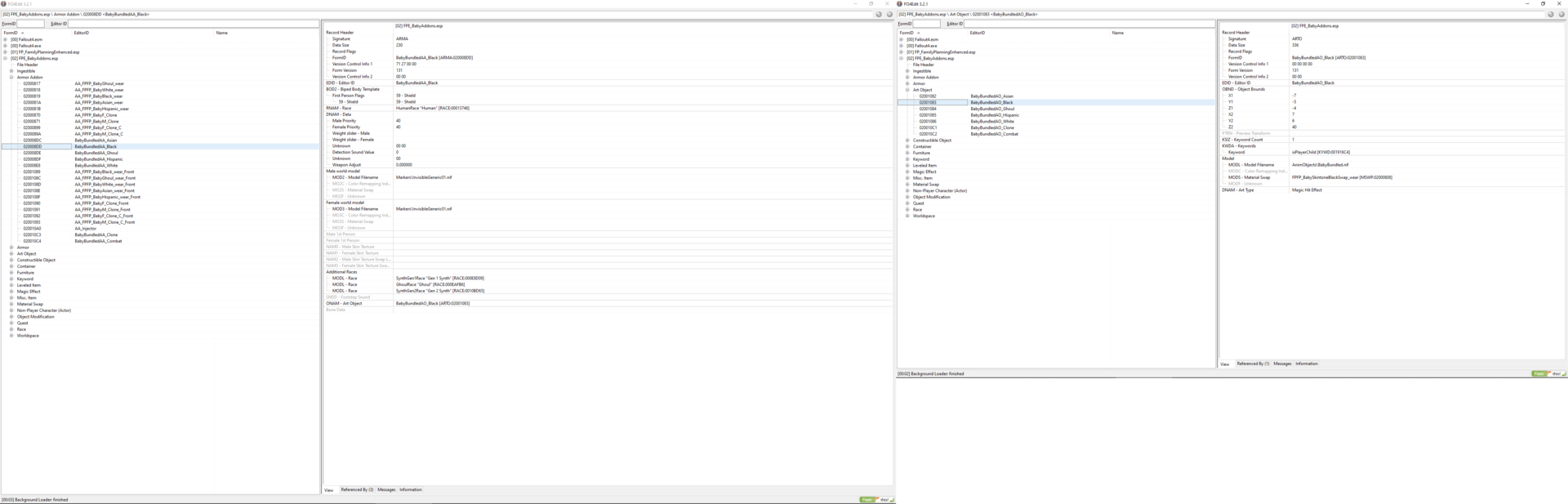This screenshot has height=504, width=1568.
Task: Sort left tree by EditorID column header
Action: (82, 33)
